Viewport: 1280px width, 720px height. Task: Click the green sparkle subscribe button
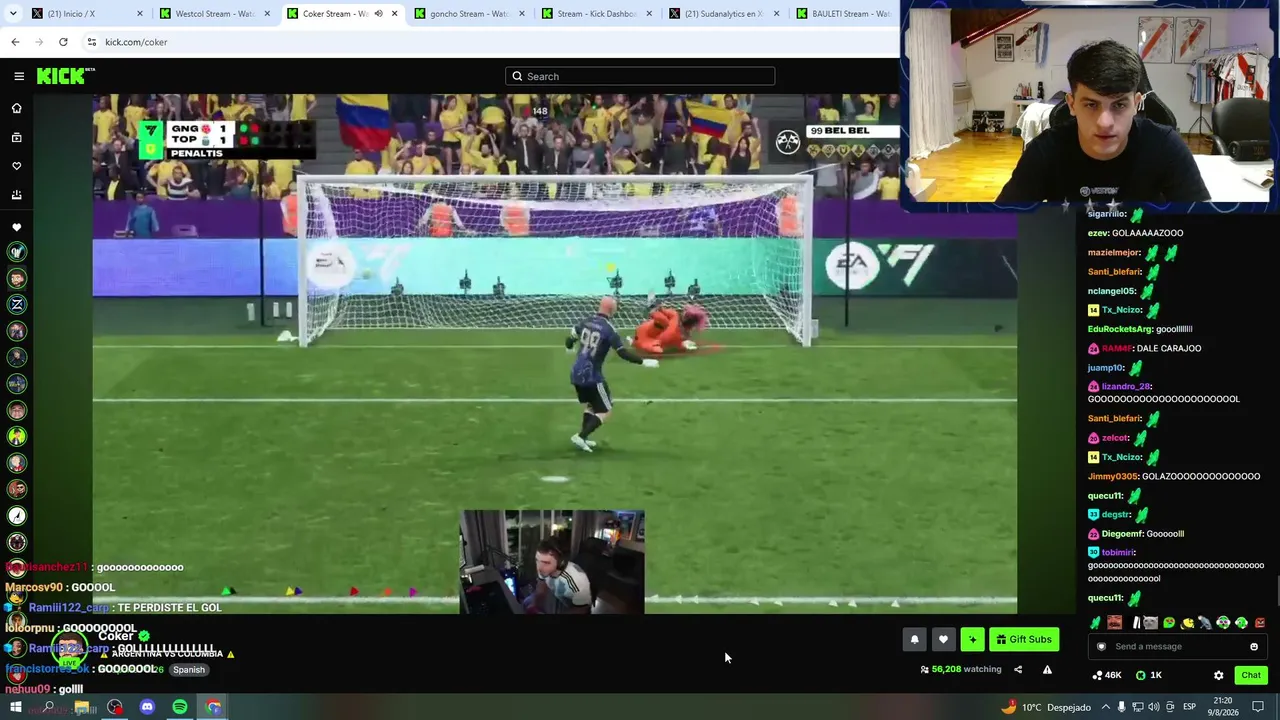click(x=972, y=640)
